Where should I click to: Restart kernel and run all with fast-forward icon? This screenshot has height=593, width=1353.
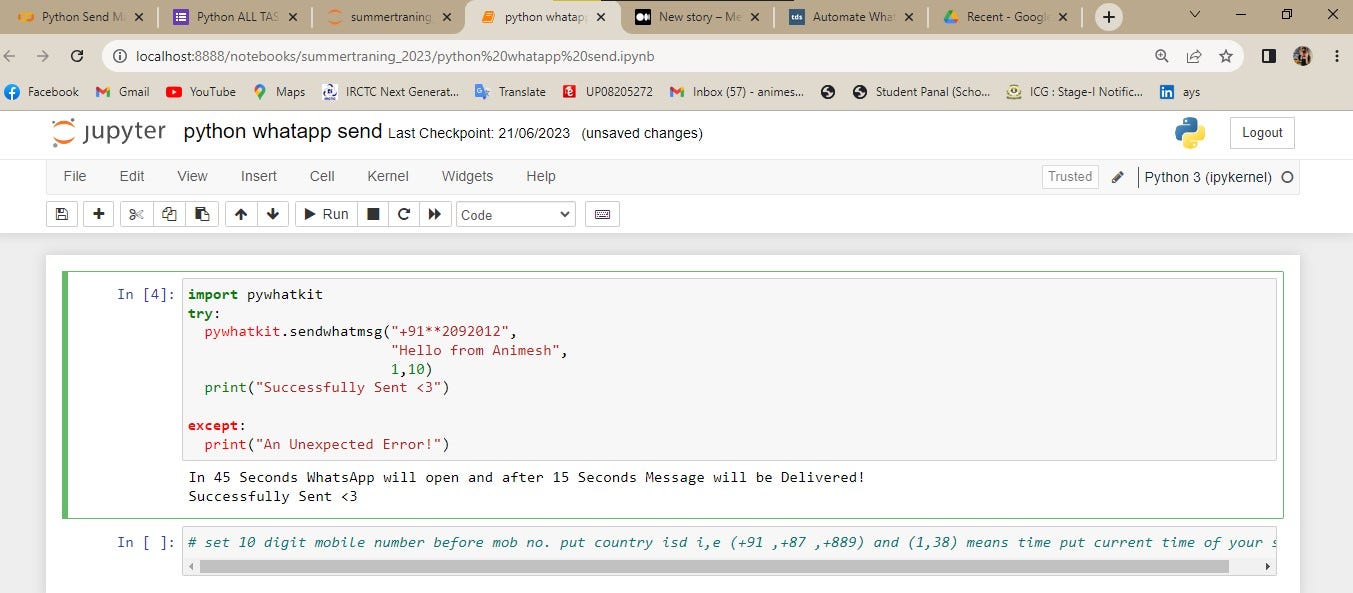coord(435,213)
